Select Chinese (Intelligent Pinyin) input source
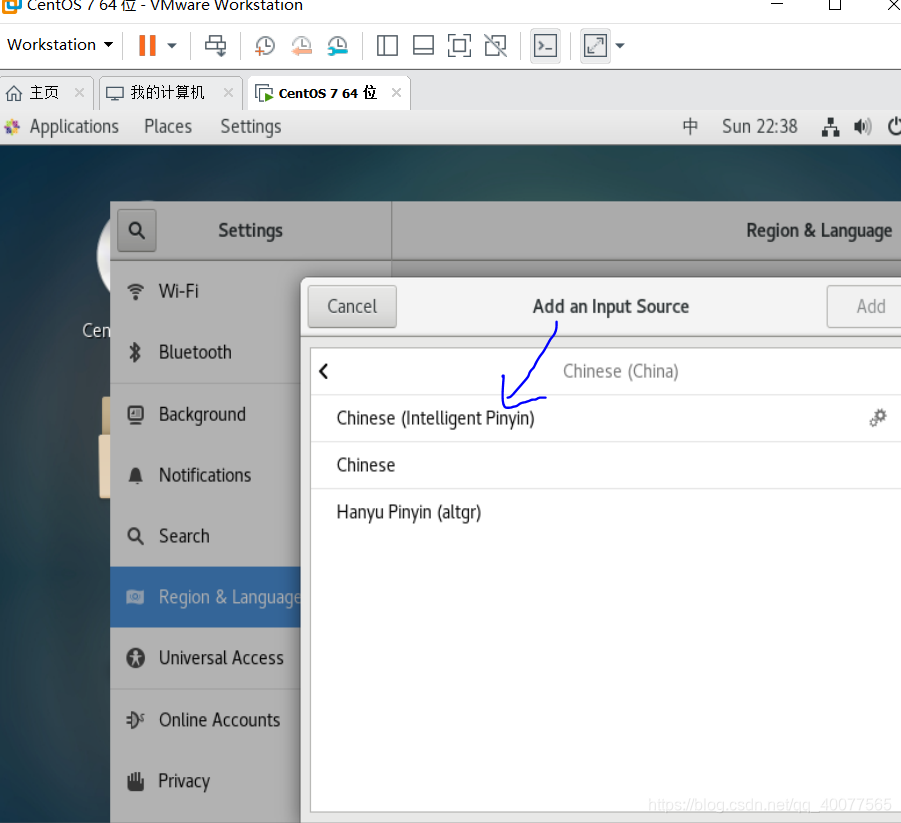The height and width of the screenshot is (823, 901). (x=606, y=418)
